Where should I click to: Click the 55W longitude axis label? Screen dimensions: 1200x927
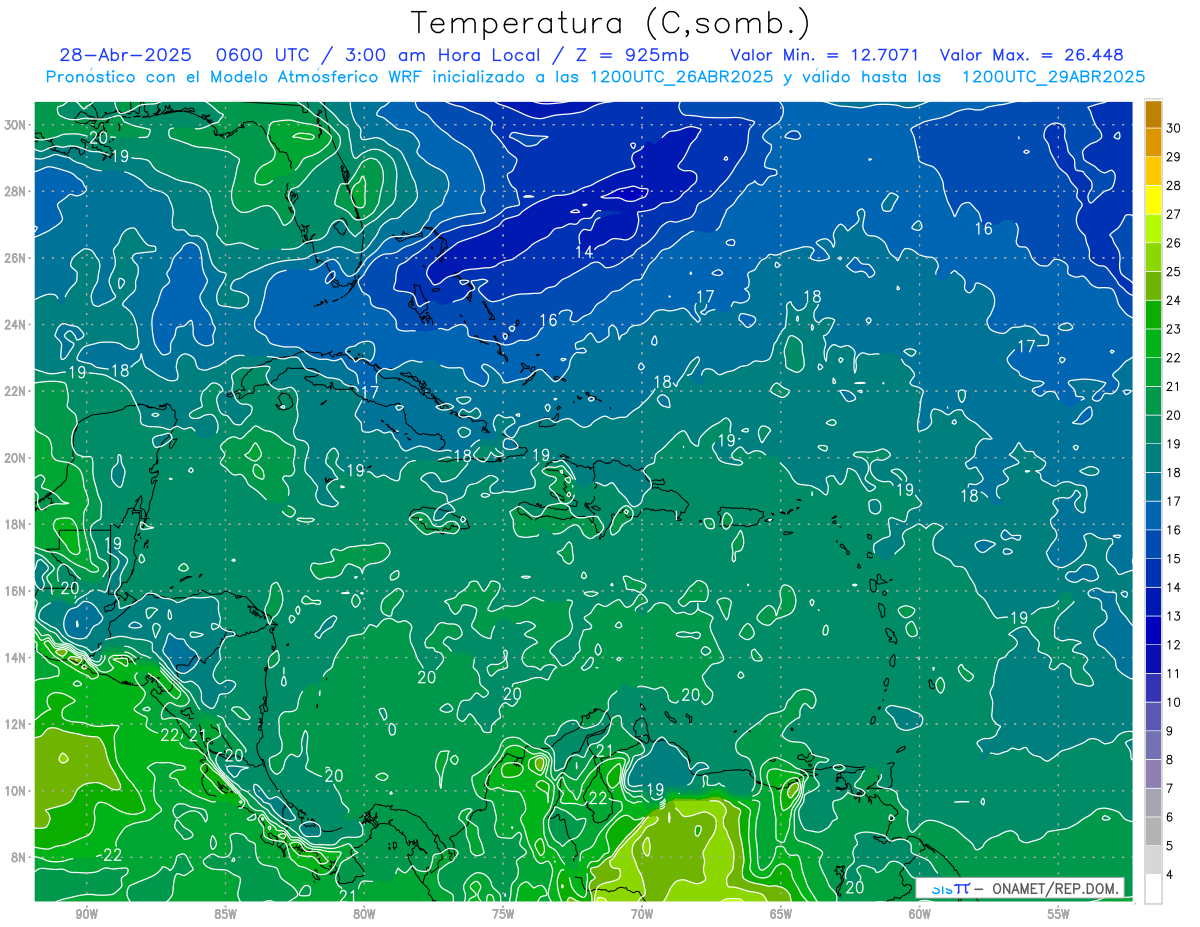click(1059, 914)
